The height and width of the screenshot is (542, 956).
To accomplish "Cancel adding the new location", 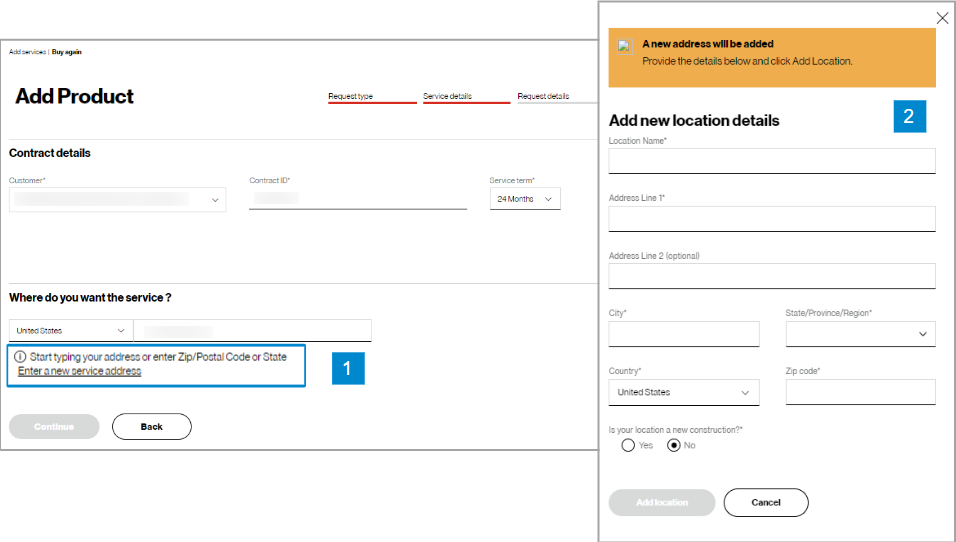I will tap(766, 502).
